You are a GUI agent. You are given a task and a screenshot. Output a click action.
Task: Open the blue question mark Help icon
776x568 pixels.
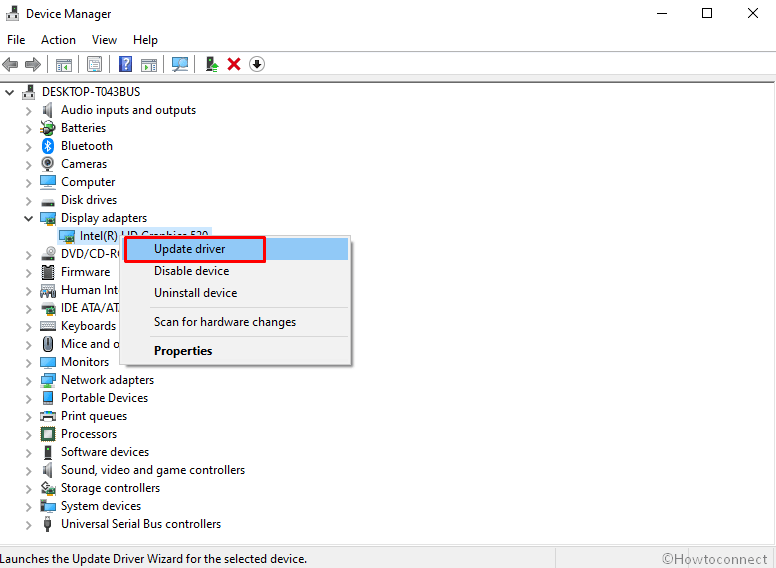[x=126, y=64]
